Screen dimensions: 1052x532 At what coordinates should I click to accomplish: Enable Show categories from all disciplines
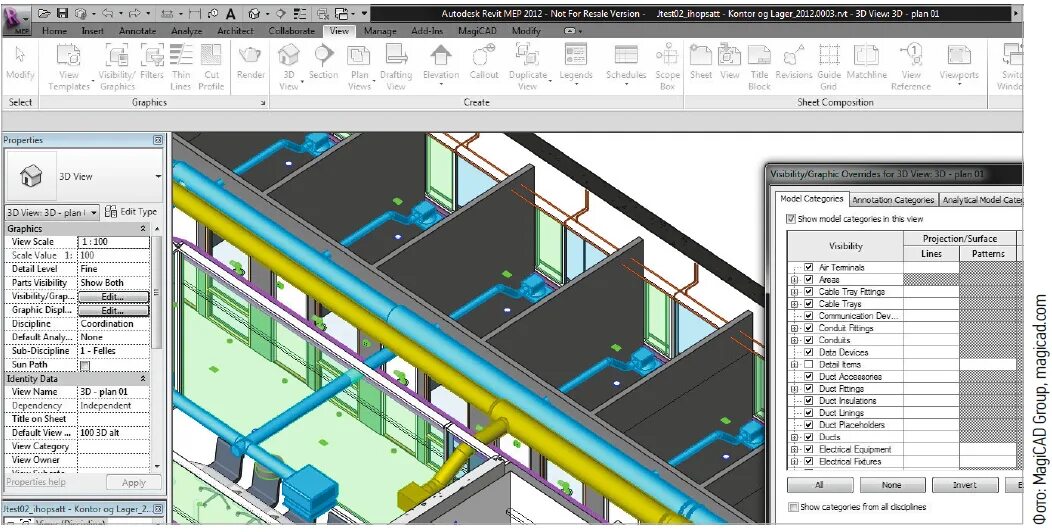(x=794, y=507)
